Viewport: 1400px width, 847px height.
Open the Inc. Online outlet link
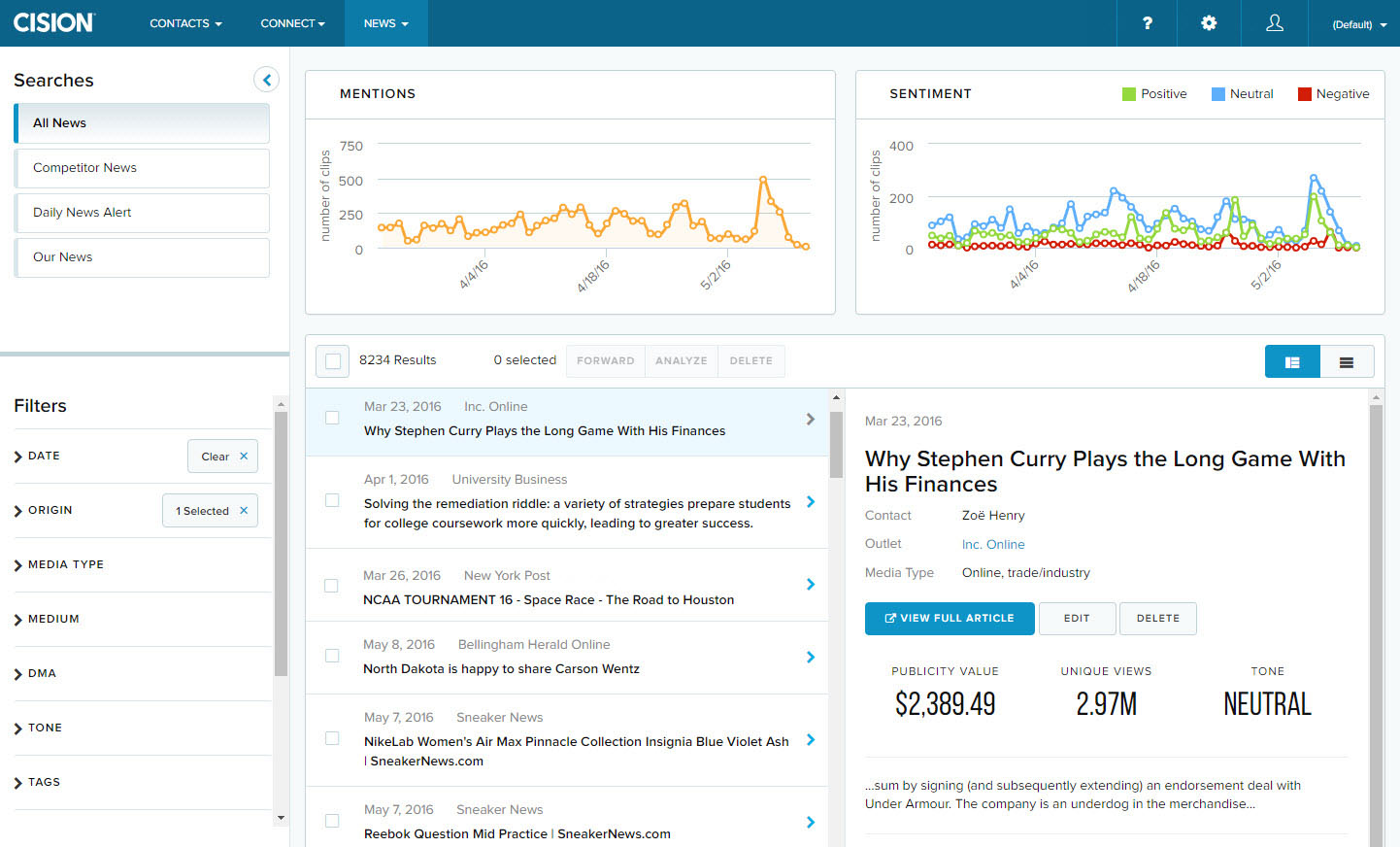[x=993, y=545]
